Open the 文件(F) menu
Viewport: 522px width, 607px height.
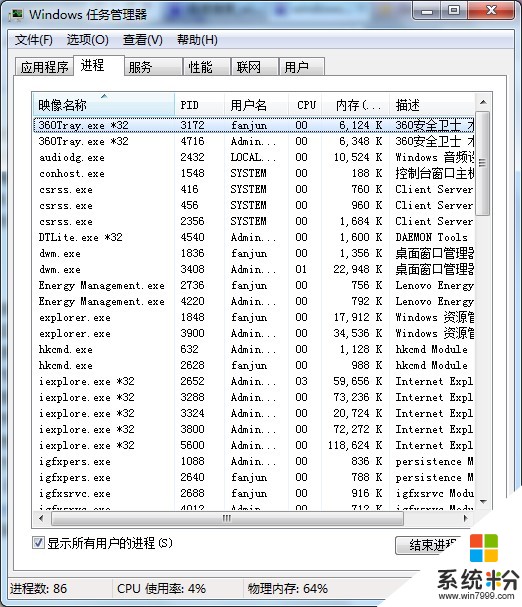[34, 39]
